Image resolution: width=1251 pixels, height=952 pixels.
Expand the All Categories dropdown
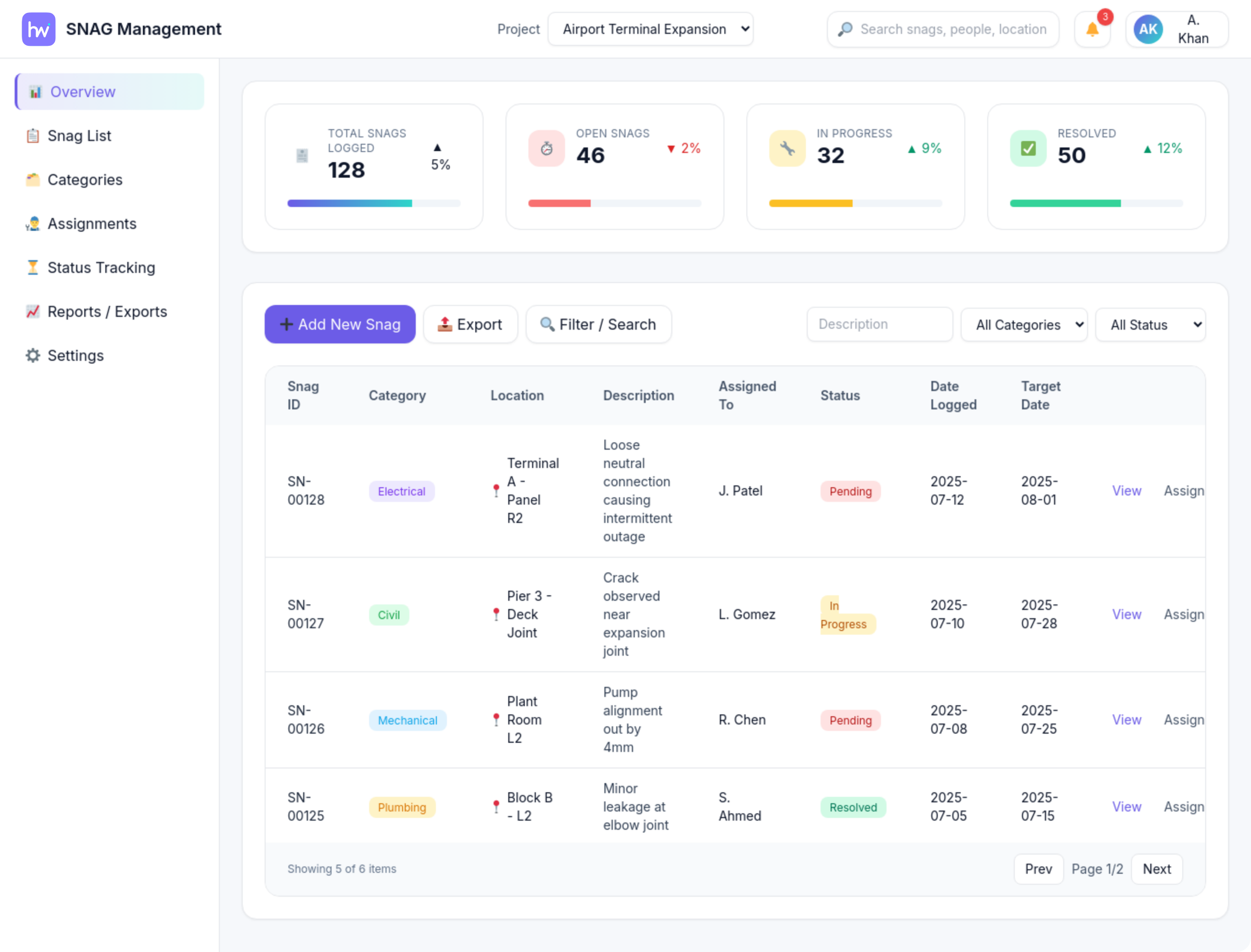1024,325
